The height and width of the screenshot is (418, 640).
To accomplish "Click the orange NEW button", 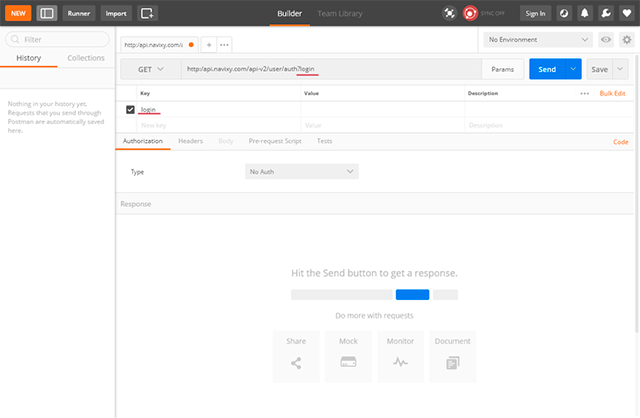I will pos(18,13).
